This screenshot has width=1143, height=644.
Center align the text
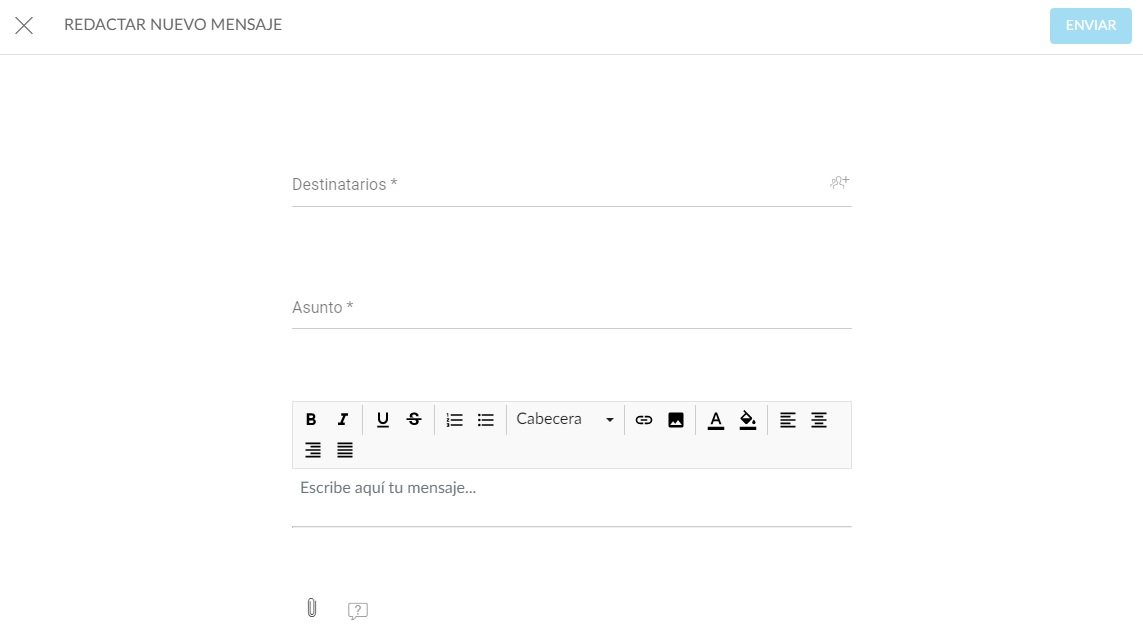coord(819,420)
